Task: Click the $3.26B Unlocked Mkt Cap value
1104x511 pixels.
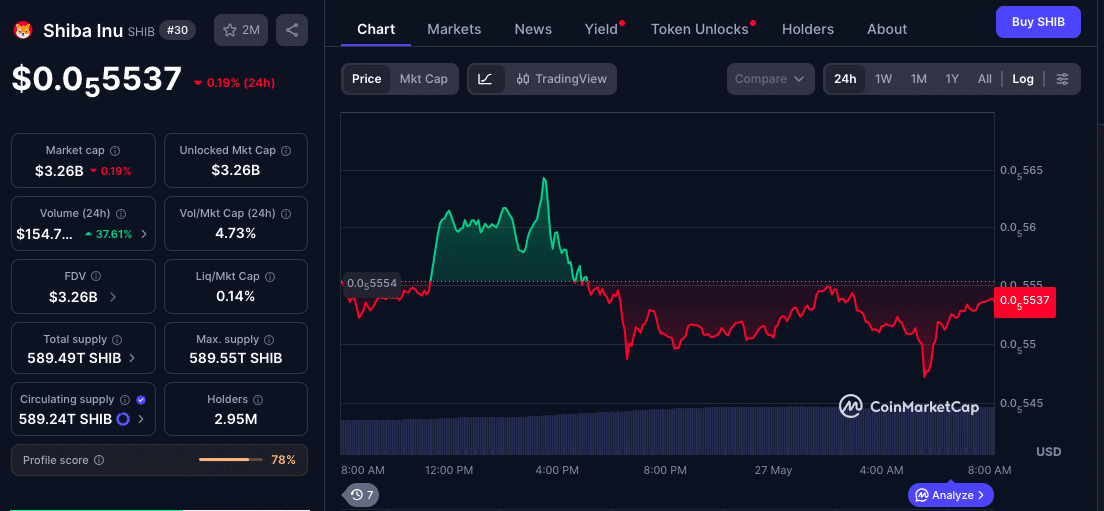Action: coord(236,170)
